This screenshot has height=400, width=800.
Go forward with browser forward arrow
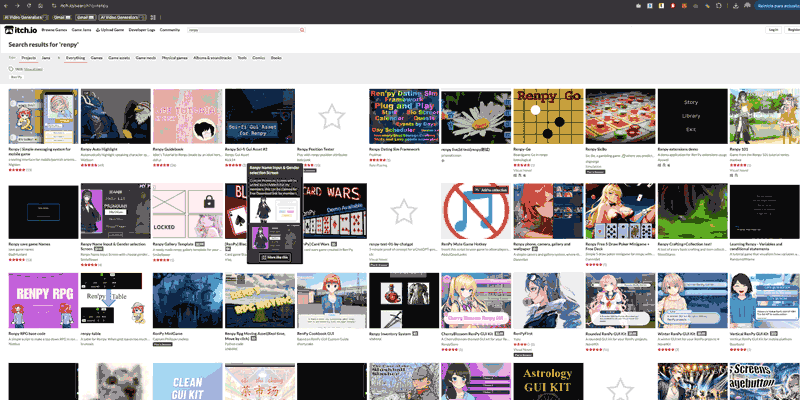pos(17,6)
